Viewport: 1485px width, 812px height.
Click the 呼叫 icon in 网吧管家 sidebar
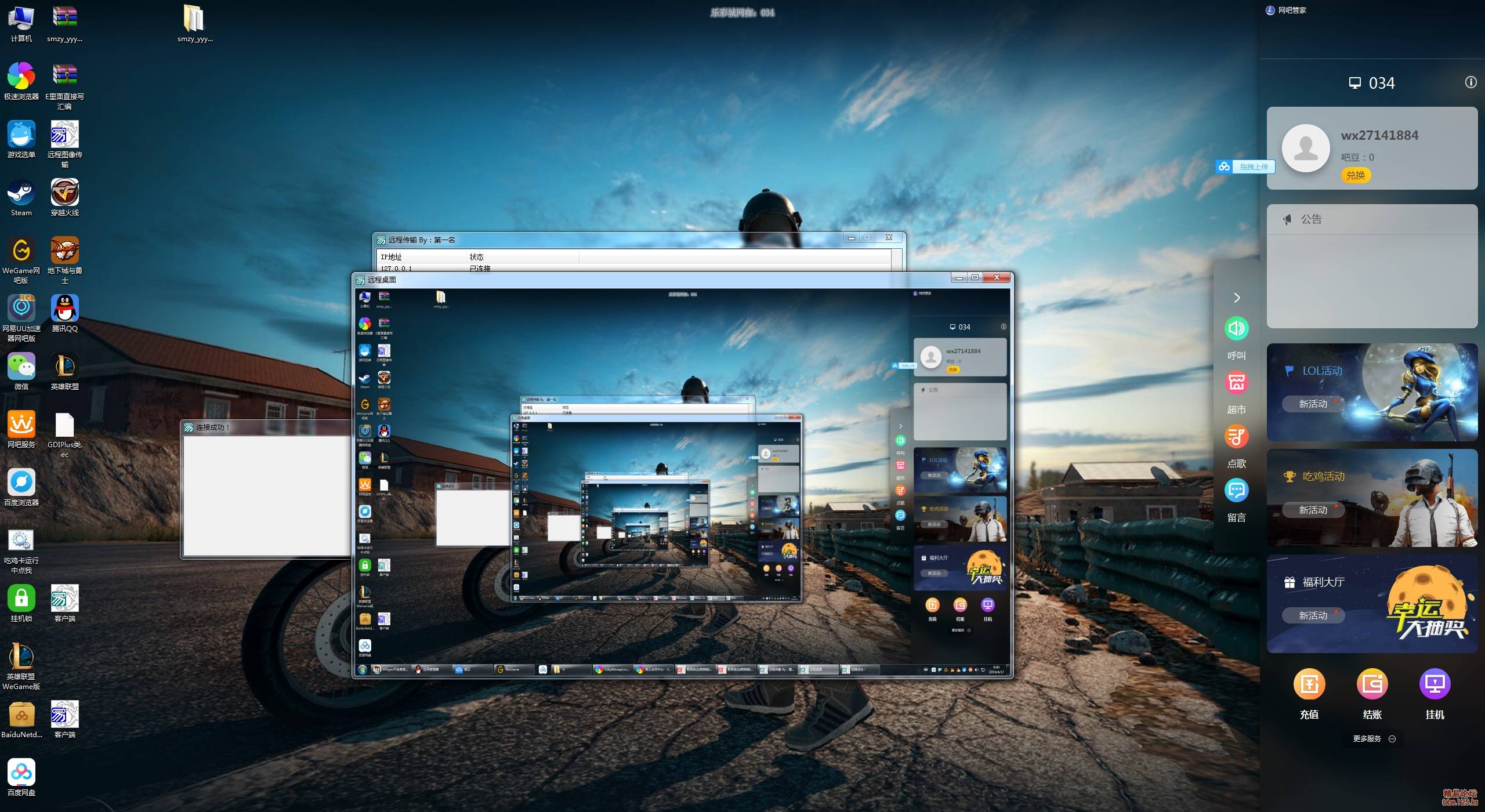[x=1236, y=329]
